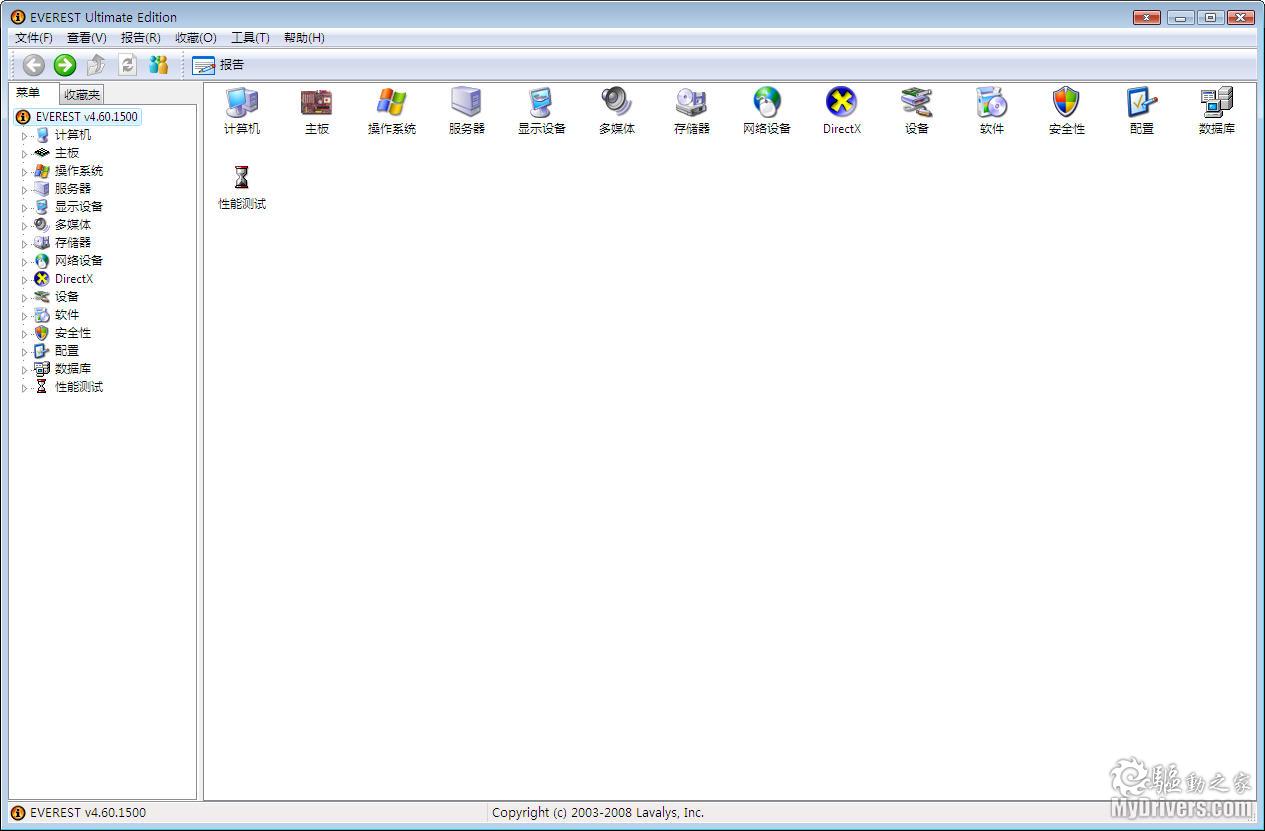Open the 性能测试 hourglass icon in main panel
This screenshot has width=1265, height=831.
tap(242, 186)
